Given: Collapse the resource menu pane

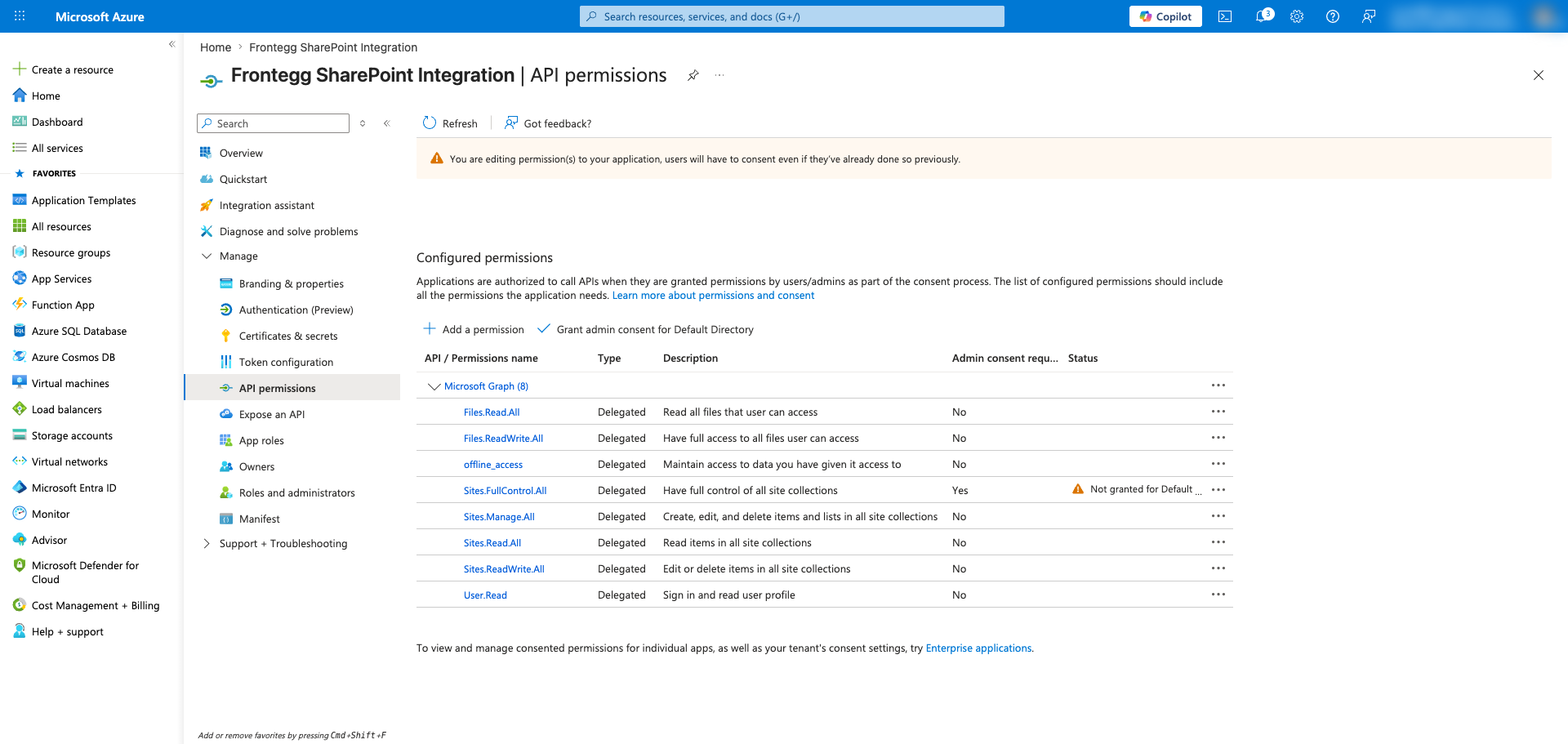Looking at the screenshot, I should coord(387,123).
